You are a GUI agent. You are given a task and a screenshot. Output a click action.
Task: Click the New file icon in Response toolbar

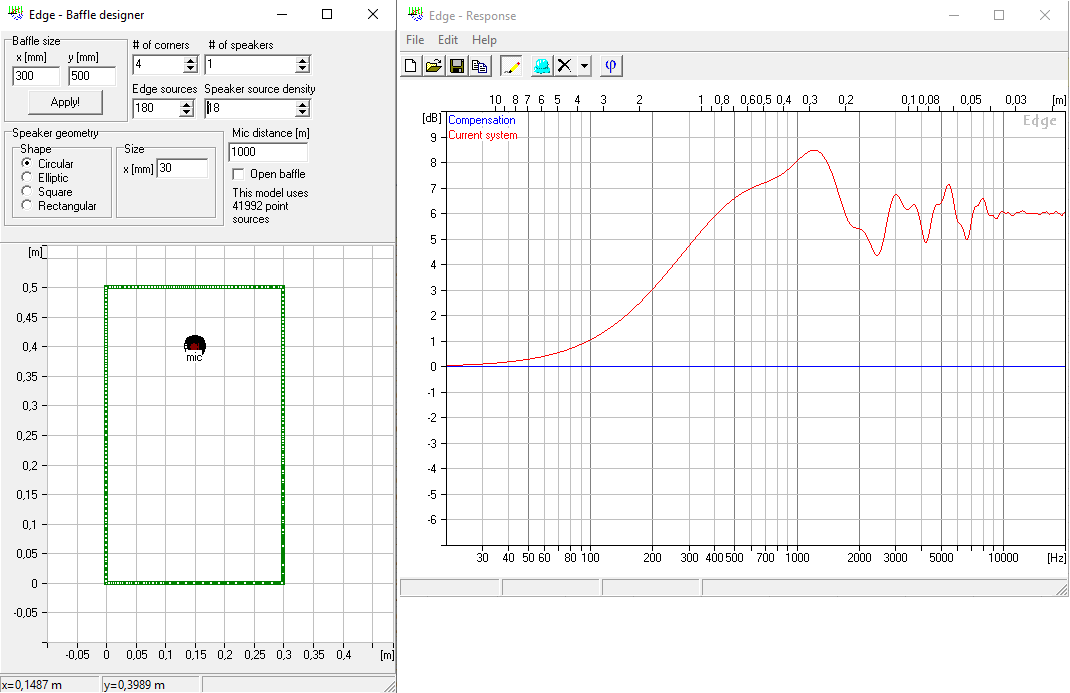(411, 66)
